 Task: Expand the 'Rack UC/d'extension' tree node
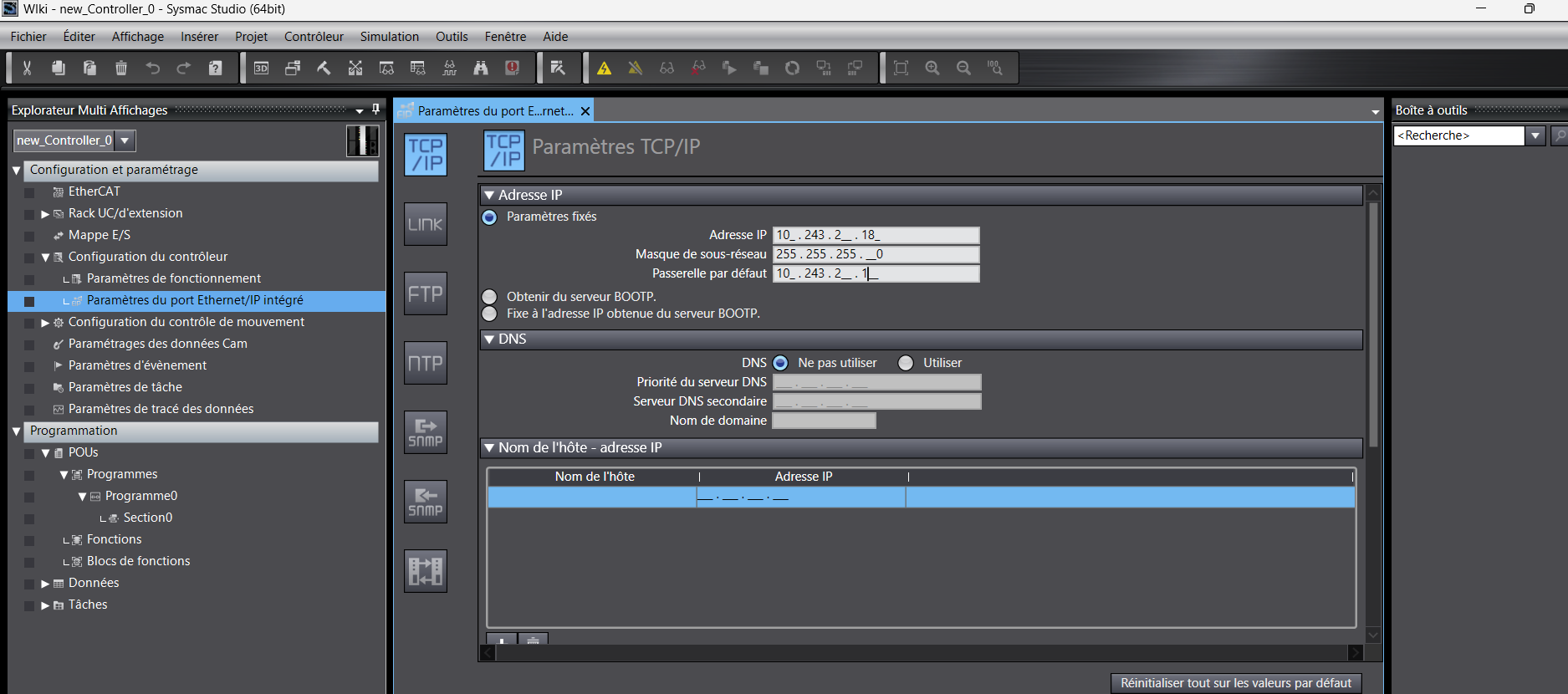point(45,214)
